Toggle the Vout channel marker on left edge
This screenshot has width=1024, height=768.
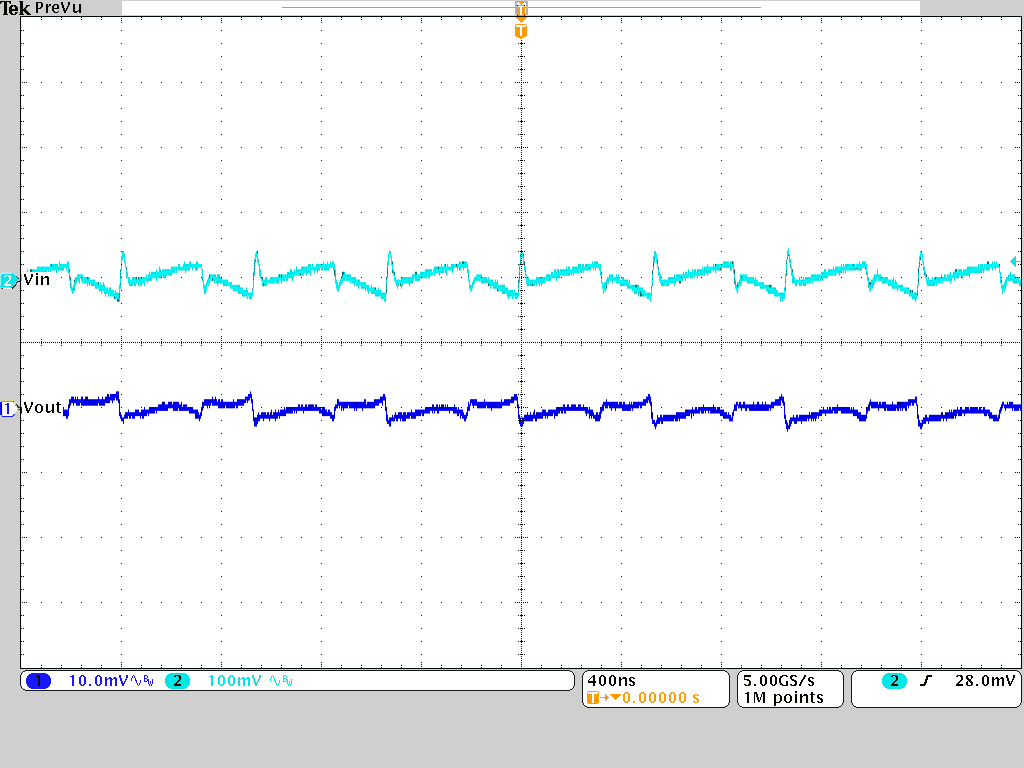[x=6, y=408]
